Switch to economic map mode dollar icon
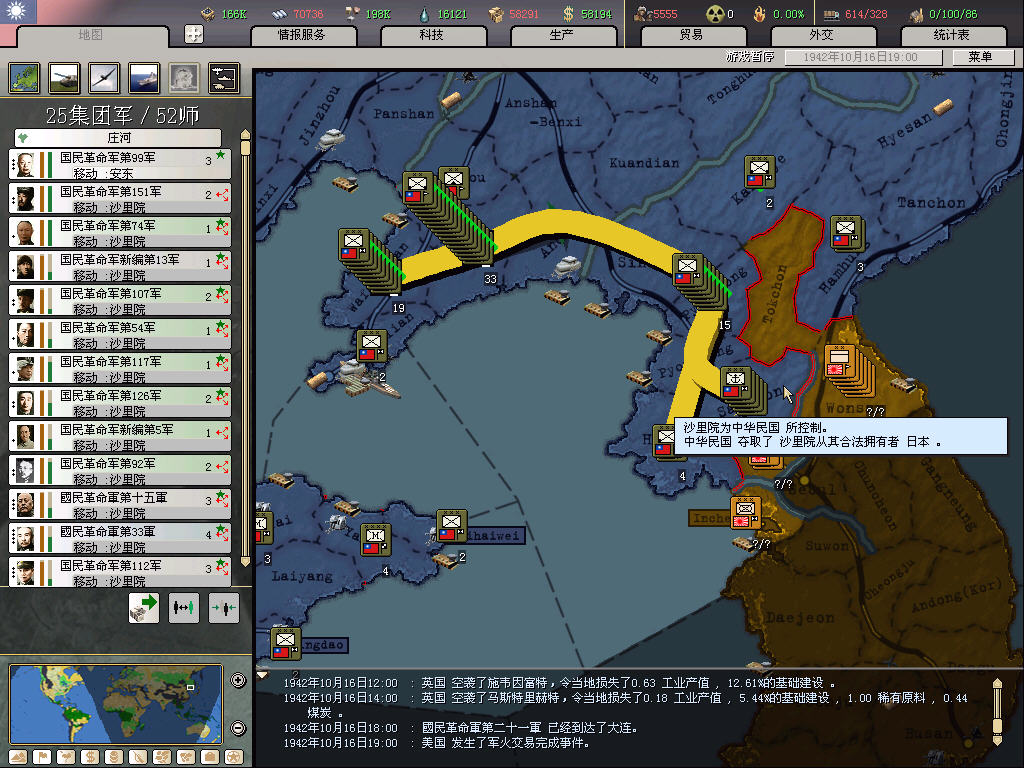The height and width of the screenshot is (768, 1024). click(x=90, y=758)
